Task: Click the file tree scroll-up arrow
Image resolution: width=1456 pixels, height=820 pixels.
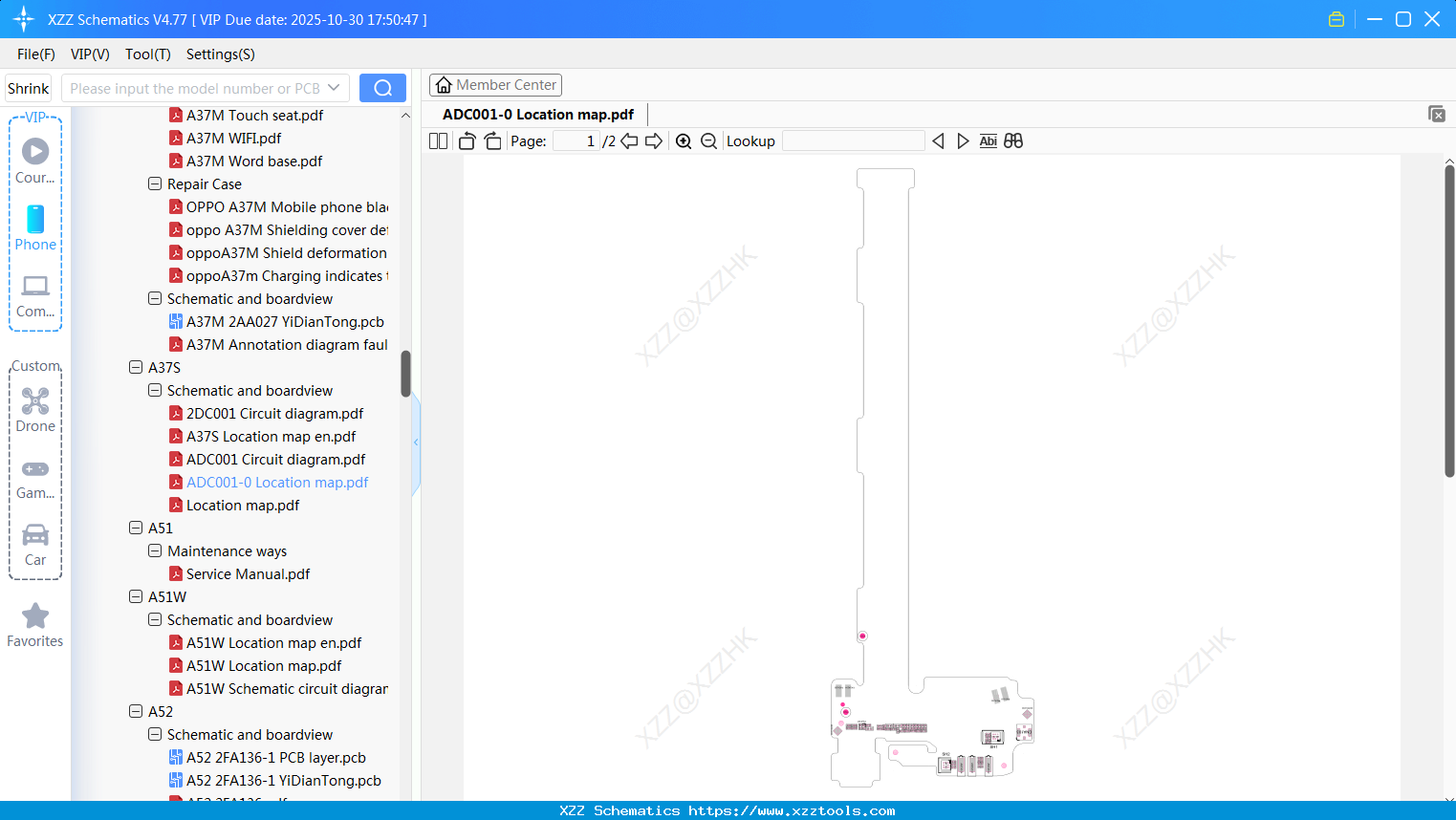Action: point(405,115)
